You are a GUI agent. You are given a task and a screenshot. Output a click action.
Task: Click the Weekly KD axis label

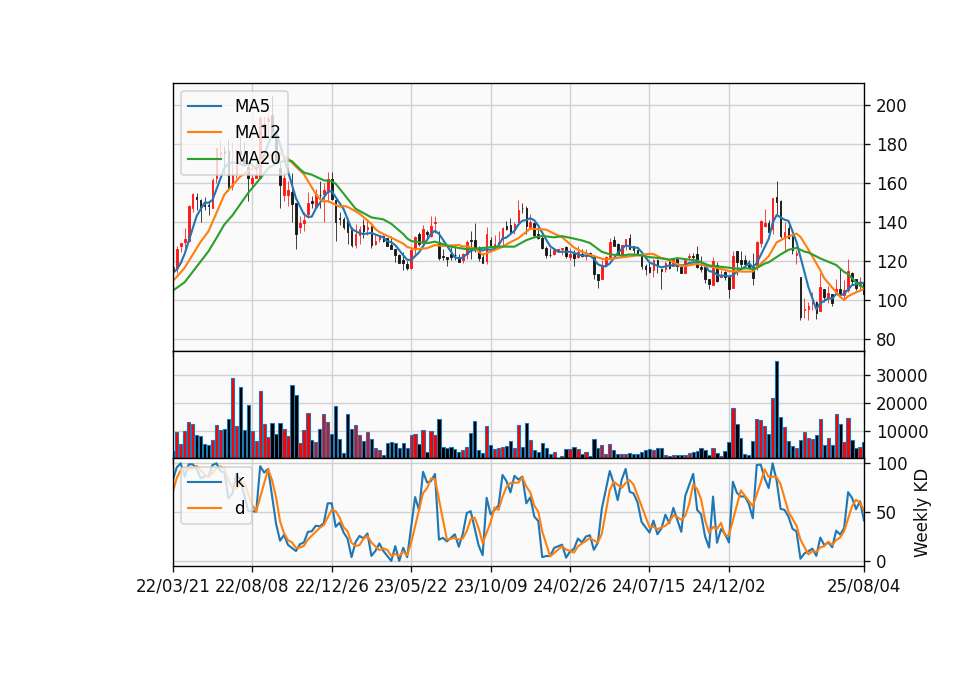click(921, 514)
